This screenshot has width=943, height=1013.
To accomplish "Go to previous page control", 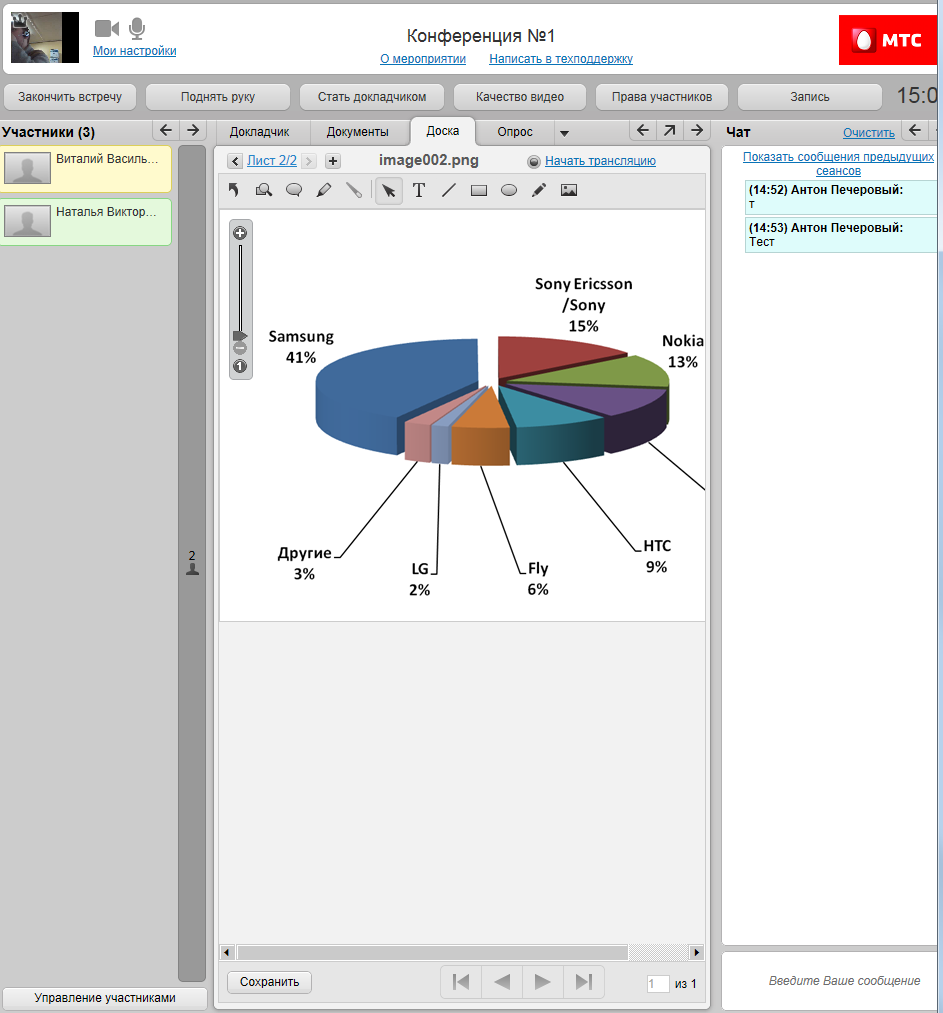I will coord(502,982).
